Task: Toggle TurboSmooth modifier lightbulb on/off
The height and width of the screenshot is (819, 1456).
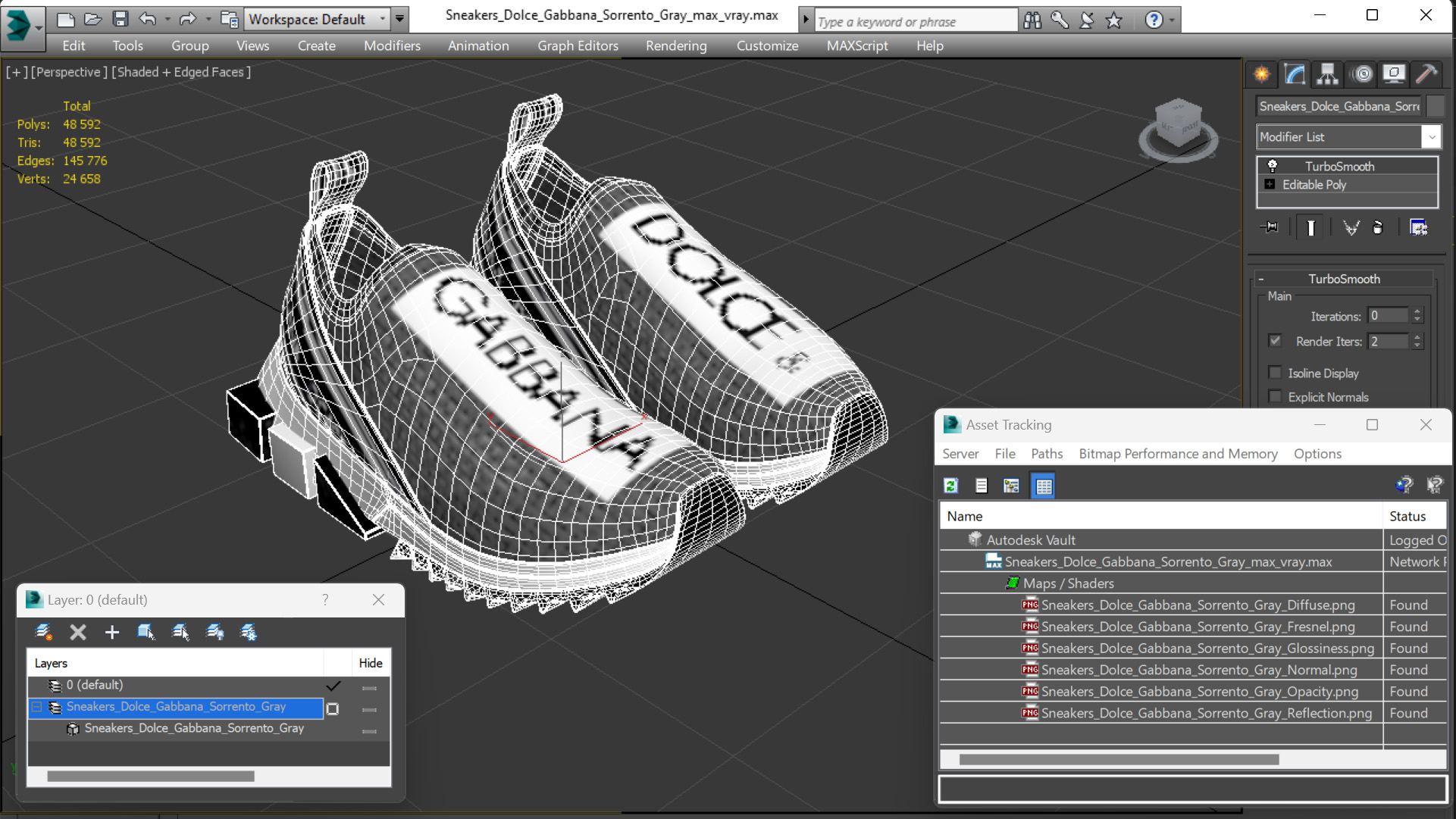Action: pos(1273,166)
